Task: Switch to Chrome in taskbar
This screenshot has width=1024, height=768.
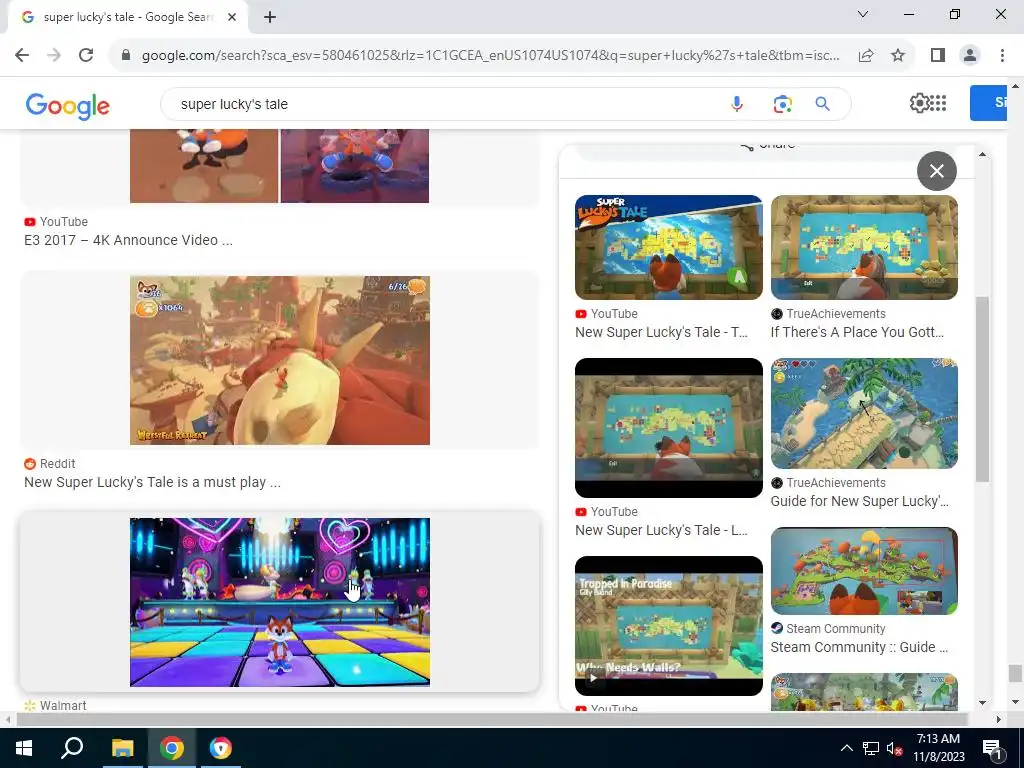Action: [x=172, y=748]
